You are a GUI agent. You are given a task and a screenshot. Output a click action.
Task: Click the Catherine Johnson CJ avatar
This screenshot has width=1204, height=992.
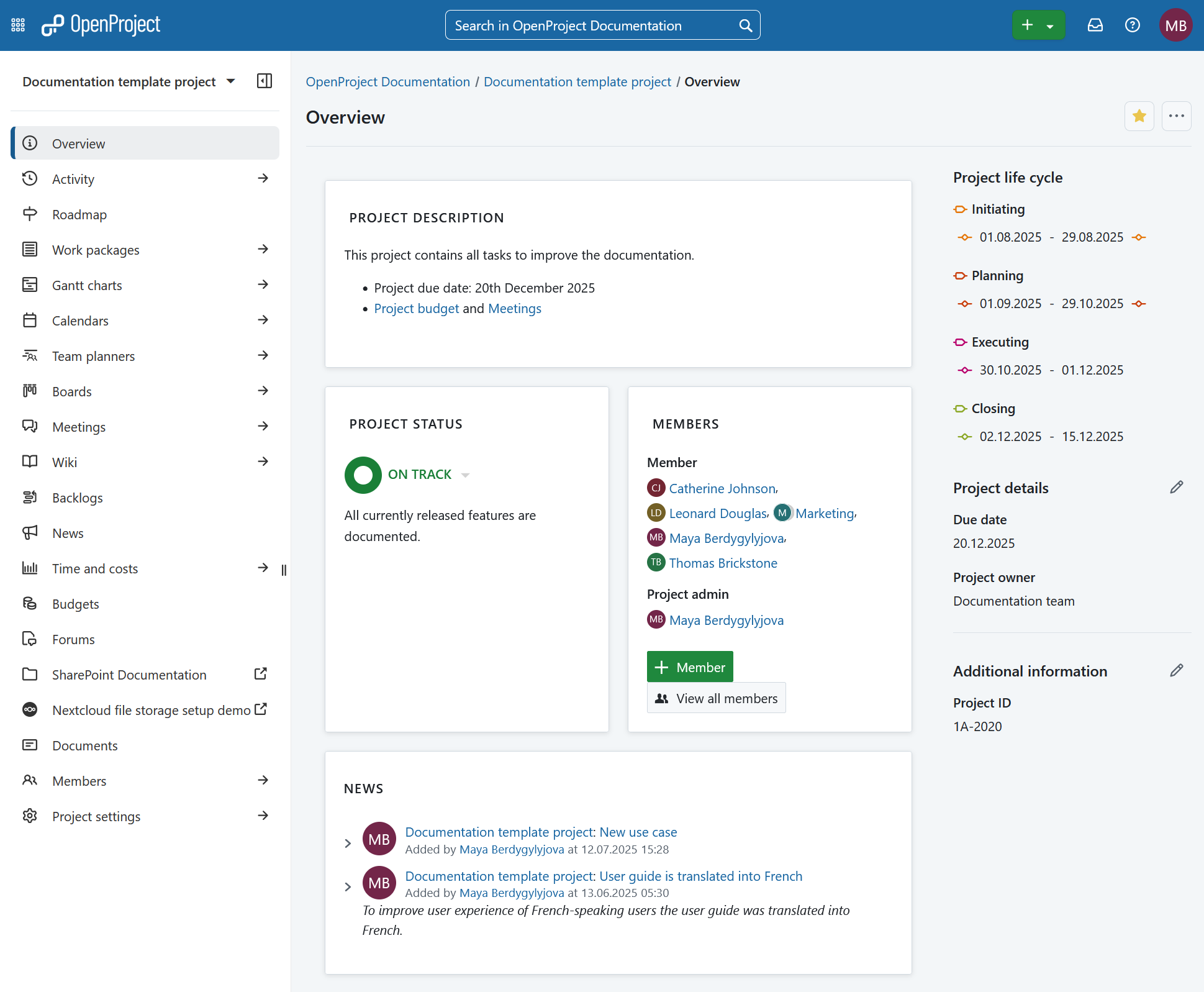click(x=656, y=488)
